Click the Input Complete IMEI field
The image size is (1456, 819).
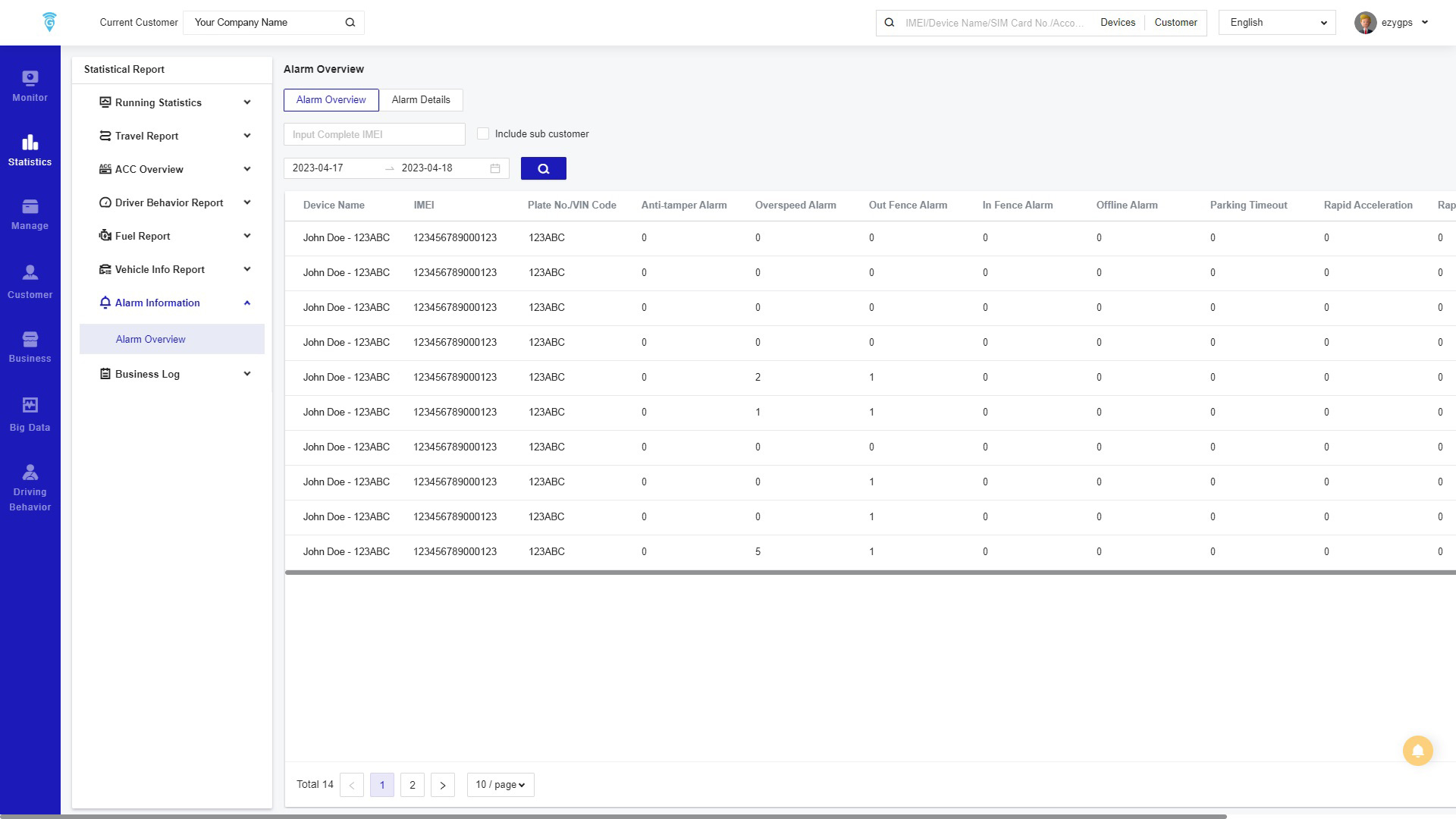pos(374,134)
